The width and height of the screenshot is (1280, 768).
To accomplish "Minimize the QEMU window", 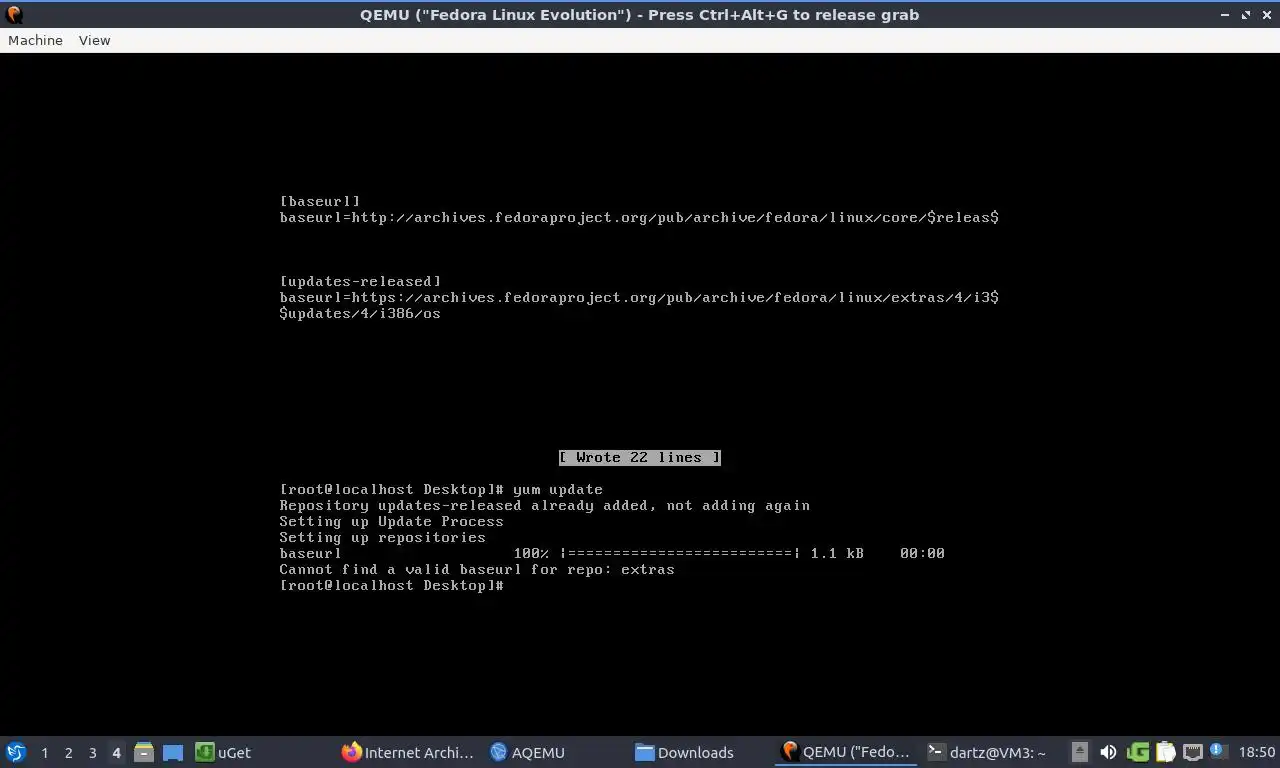I will click(1226, 14).
